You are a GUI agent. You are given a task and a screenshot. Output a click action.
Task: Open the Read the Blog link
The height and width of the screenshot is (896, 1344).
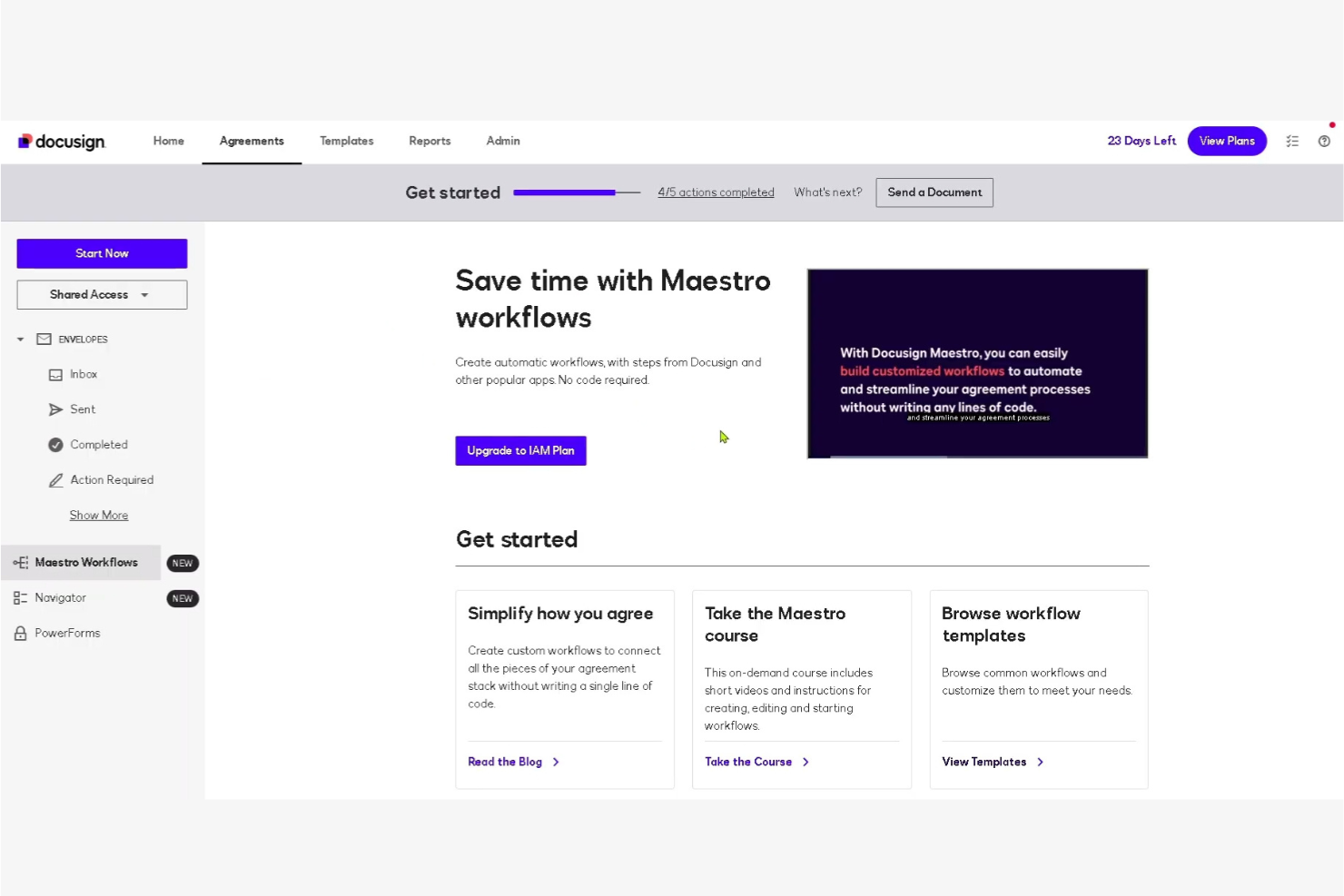pos(505,763)
